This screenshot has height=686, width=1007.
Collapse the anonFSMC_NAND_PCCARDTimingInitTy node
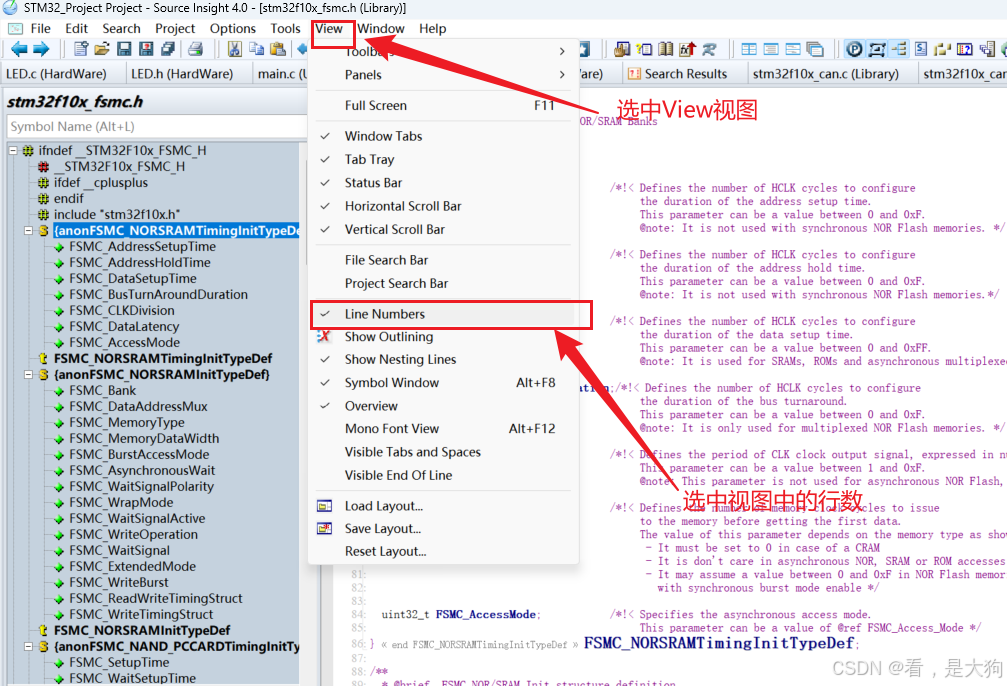28,647
